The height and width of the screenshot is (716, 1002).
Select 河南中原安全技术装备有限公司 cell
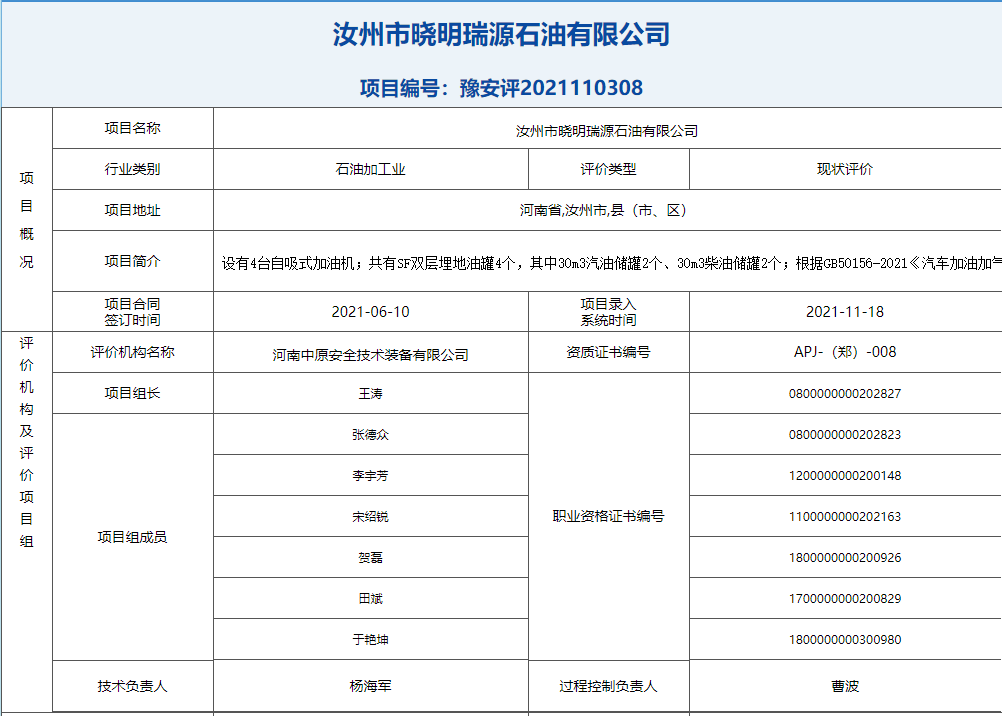click(371, 352)
